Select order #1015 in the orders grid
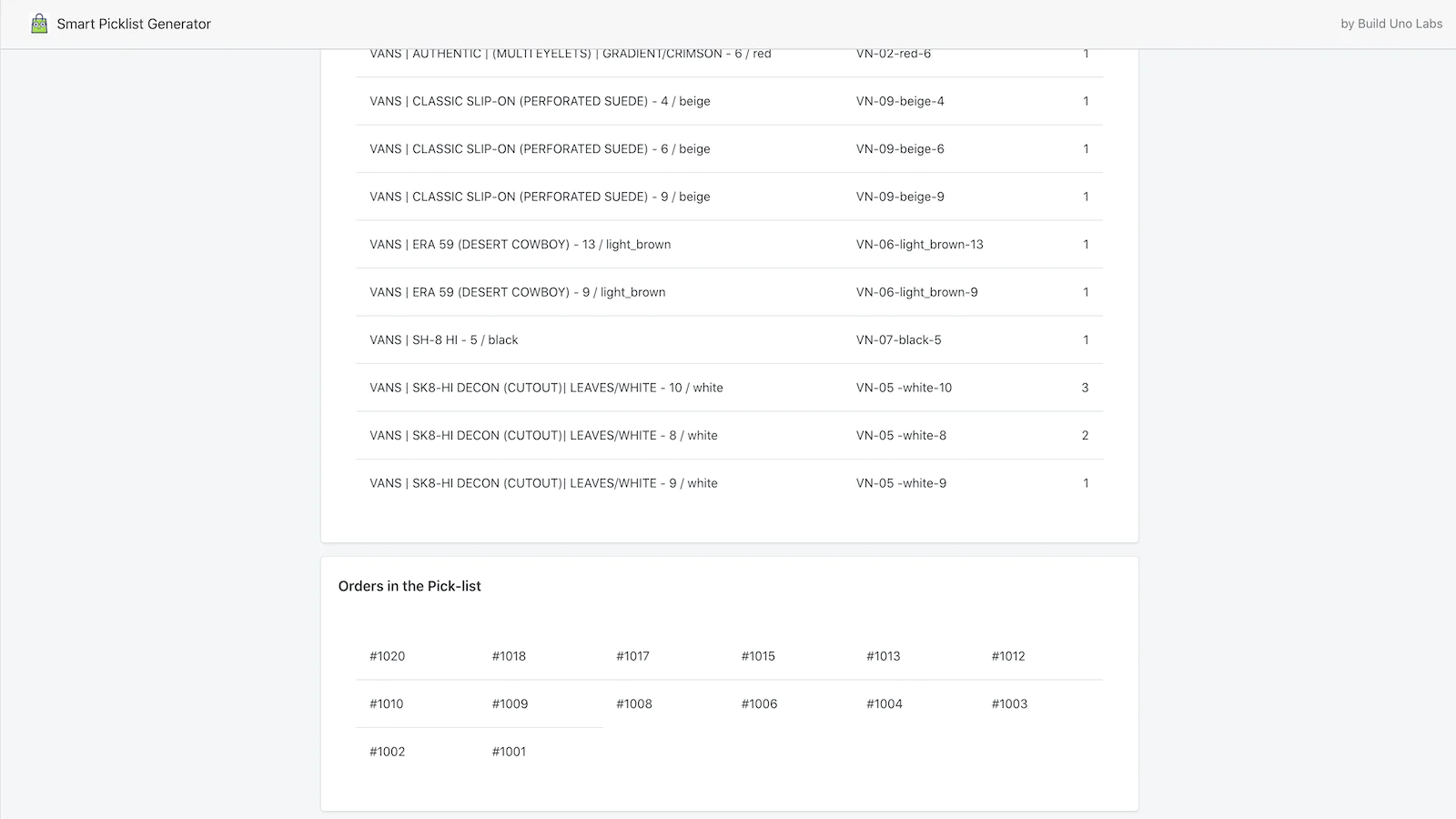Screen dimensions: 1456x819 click(758, 656)
